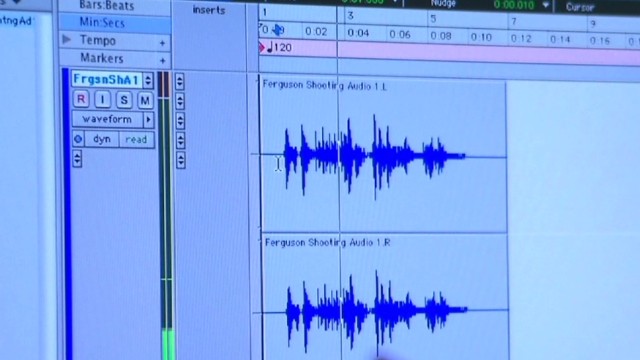This screenshot has height=360, width=640.
Task: Solo the FrgsnShA1 track
Action: coord(124,100)
